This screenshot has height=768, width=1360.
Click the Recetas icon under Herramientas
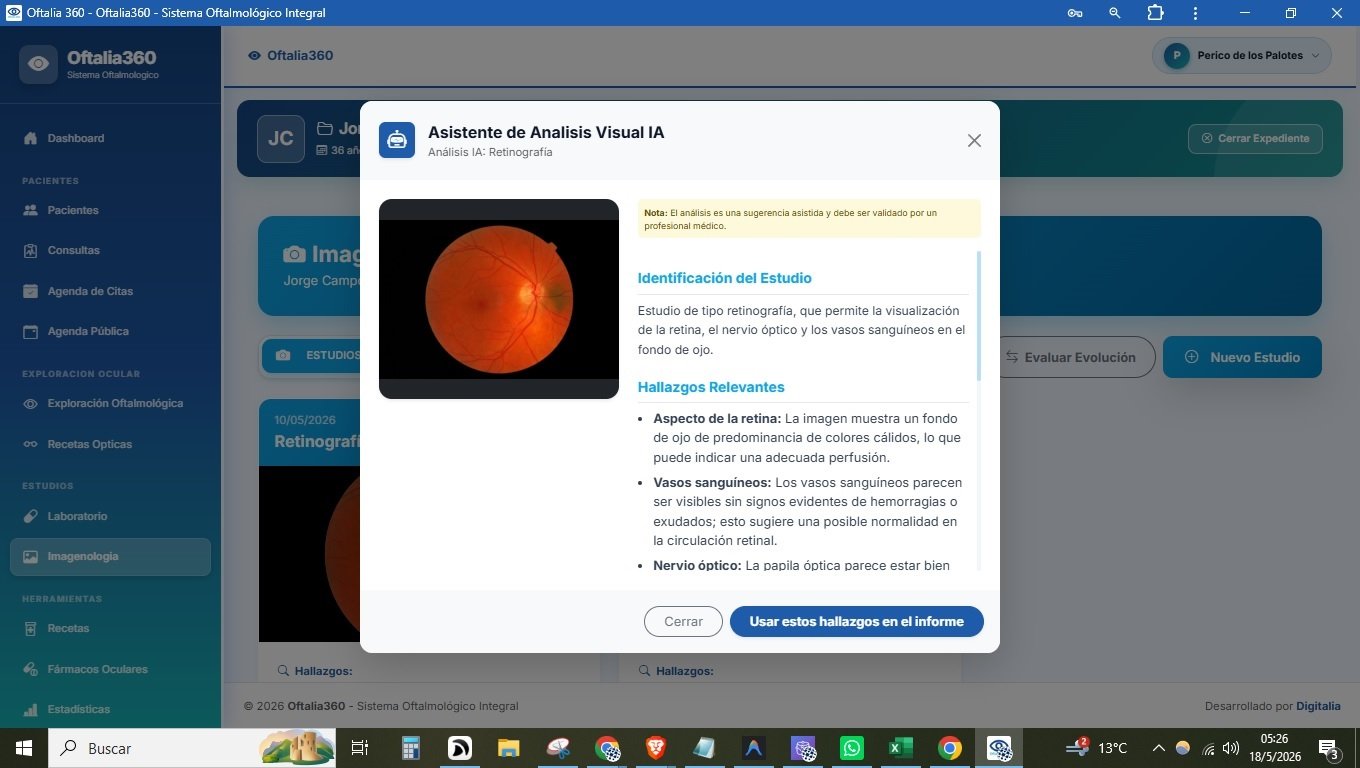click(x=30, y=628)
